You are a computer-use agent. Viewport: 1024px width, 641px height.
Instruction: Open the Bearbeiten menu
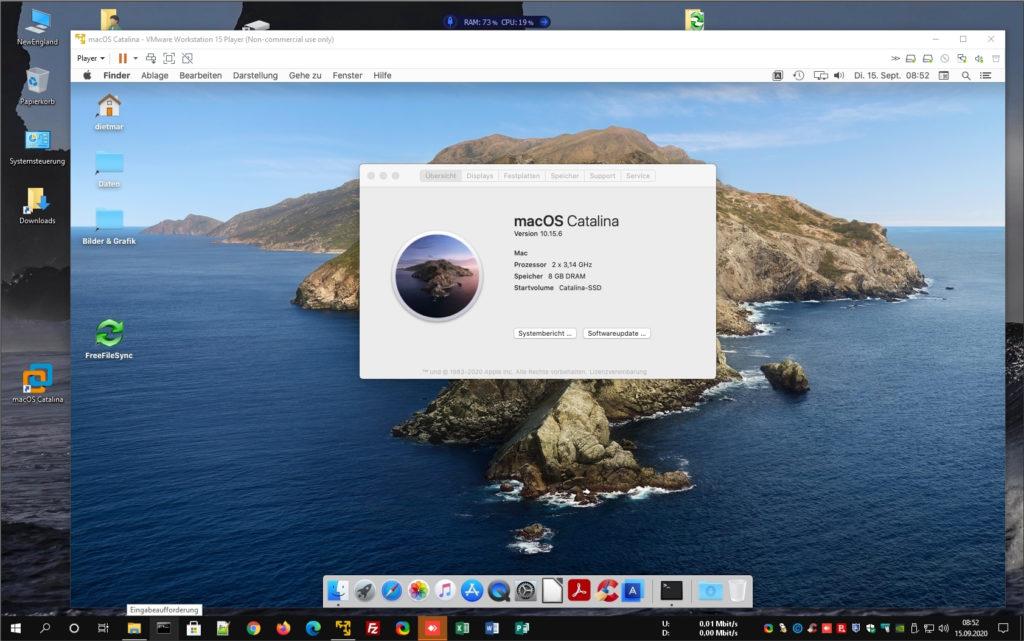(x=200, y=76)
